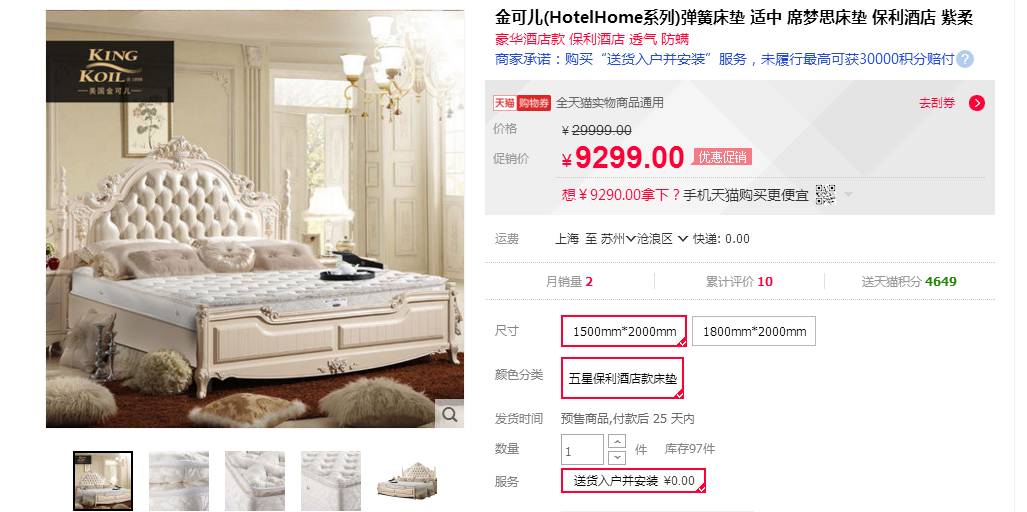
Task: Open the 累计评价 10 reviews tab
Action: click(739, 282)
